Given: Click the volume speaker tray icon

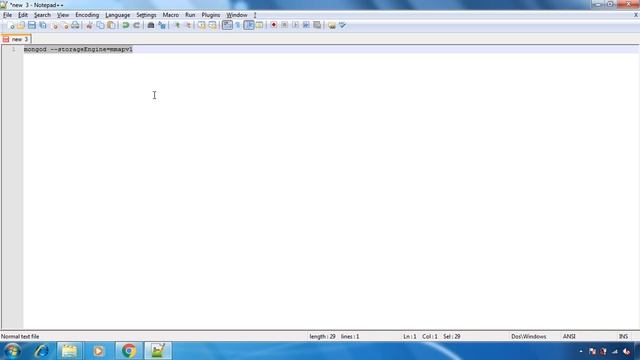Looking at the screenshot, I should click(x=627, y=351).
